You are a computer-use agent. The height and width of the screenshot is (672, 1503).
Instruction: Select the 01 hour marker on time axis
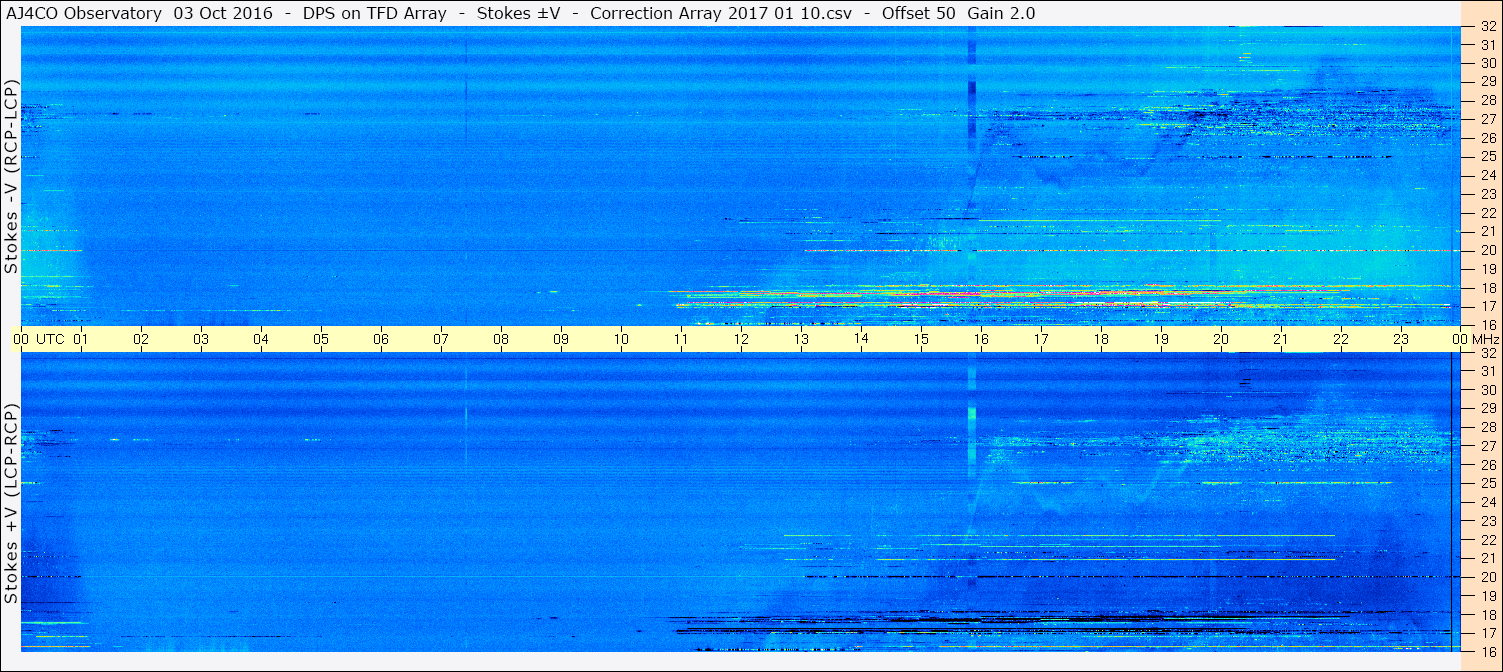coord(80,339)
